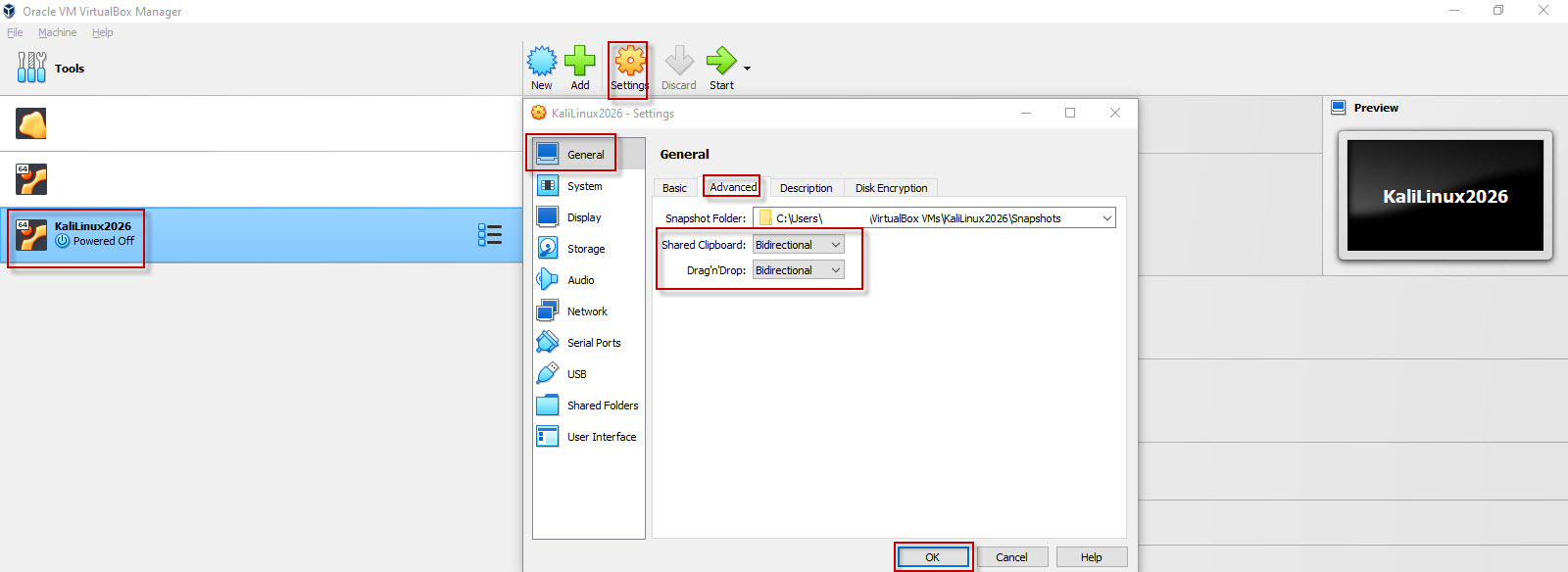Select the first VM with orange blob icon
This screenshot has height=572, width=1568.
(x=31, y=123)
